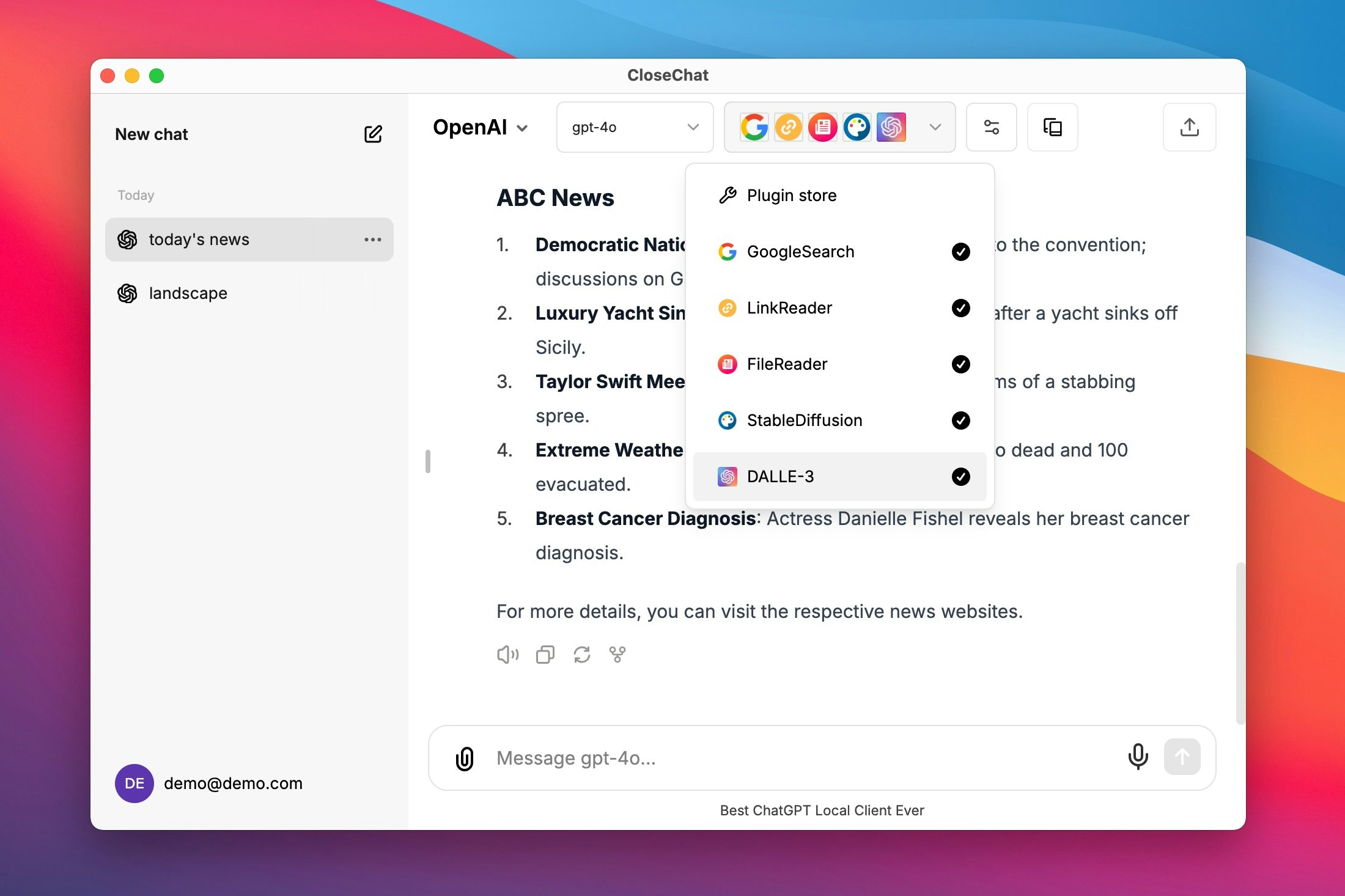This screenshot has height=896, width=1345.
Task: Toggle off the StableDiffusion plugin
Action: tap(960, 420)
